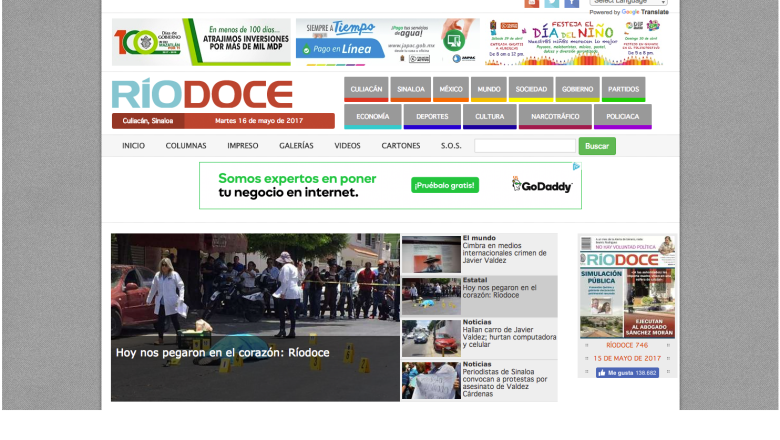The image size is (780, 440).
Task: Open Estatal story 'Hoy nos pegaron en el corazón'
Action: point(499,291)
